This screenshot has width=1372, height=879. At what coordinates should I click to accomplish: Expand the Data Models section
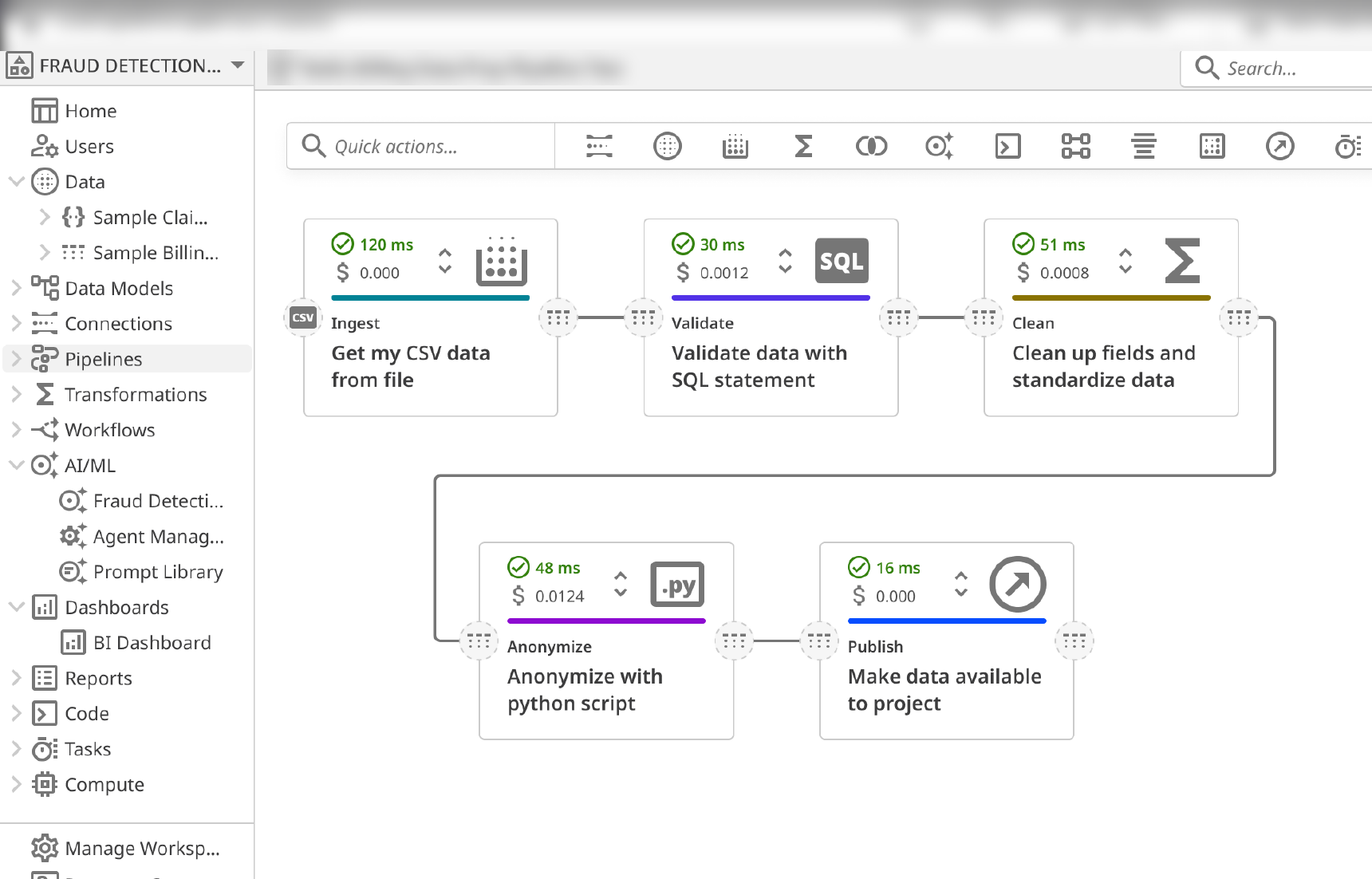[x=16, y=287]
